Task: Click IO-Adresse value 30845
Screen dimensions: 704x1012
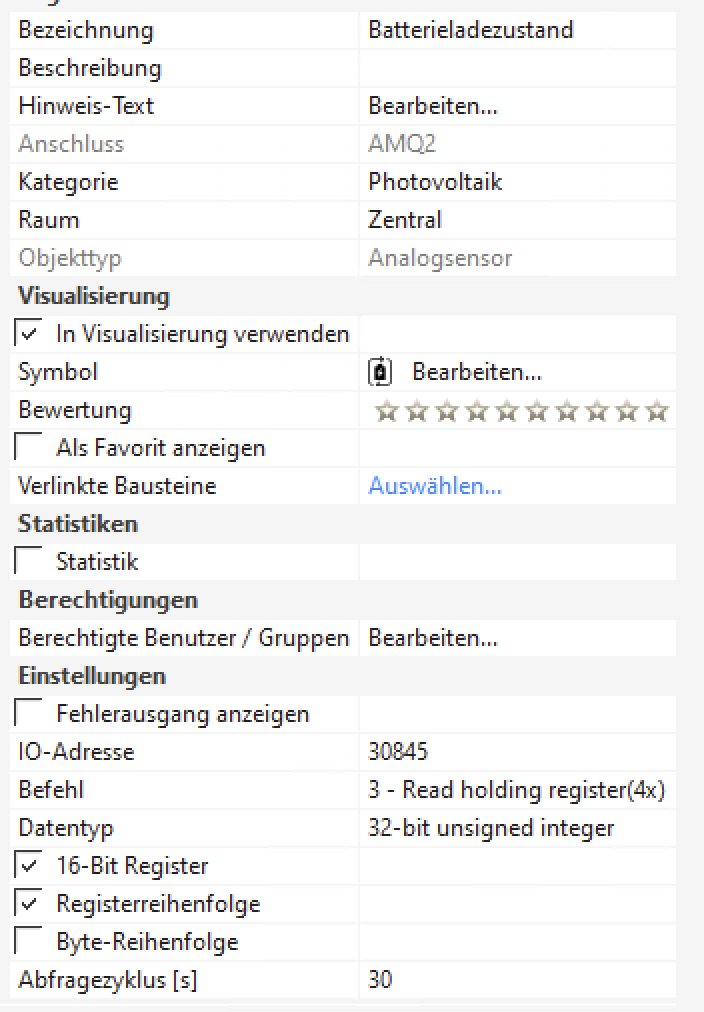Action: [518, 752]
